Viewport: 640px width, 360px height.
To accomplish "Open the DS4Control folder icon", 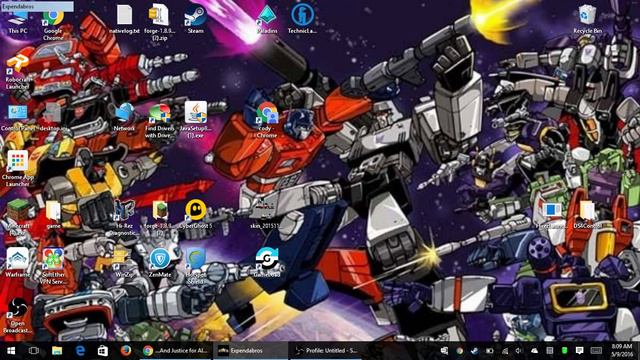I will [587, 215].
